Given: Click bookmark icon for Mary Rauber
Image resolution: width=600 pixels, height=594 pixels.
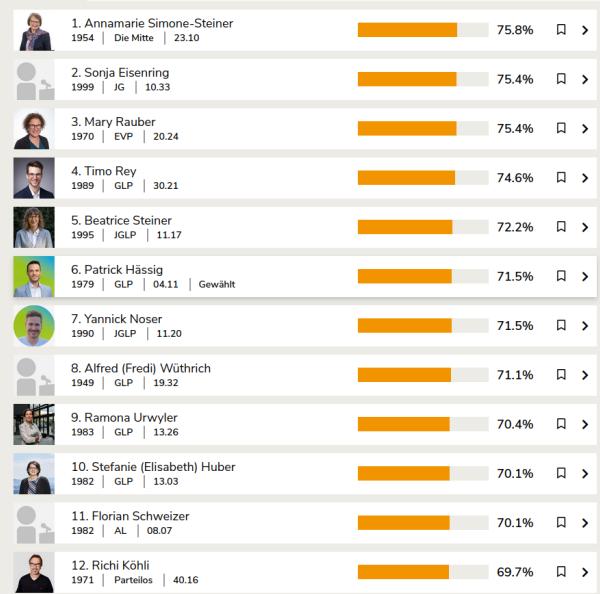Looking at the screenshot, I should (561, 128).
